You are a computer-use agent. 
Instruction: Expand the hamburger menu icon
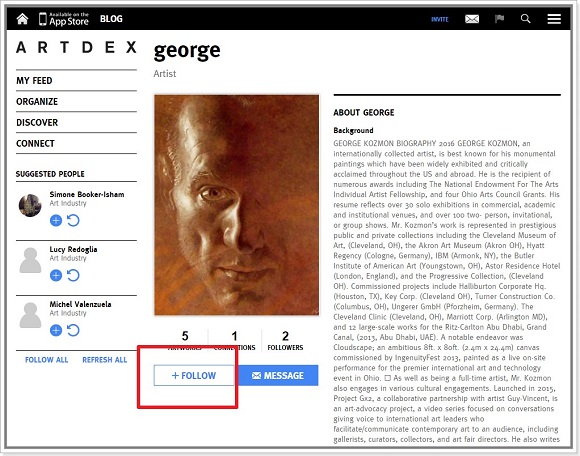554,19
